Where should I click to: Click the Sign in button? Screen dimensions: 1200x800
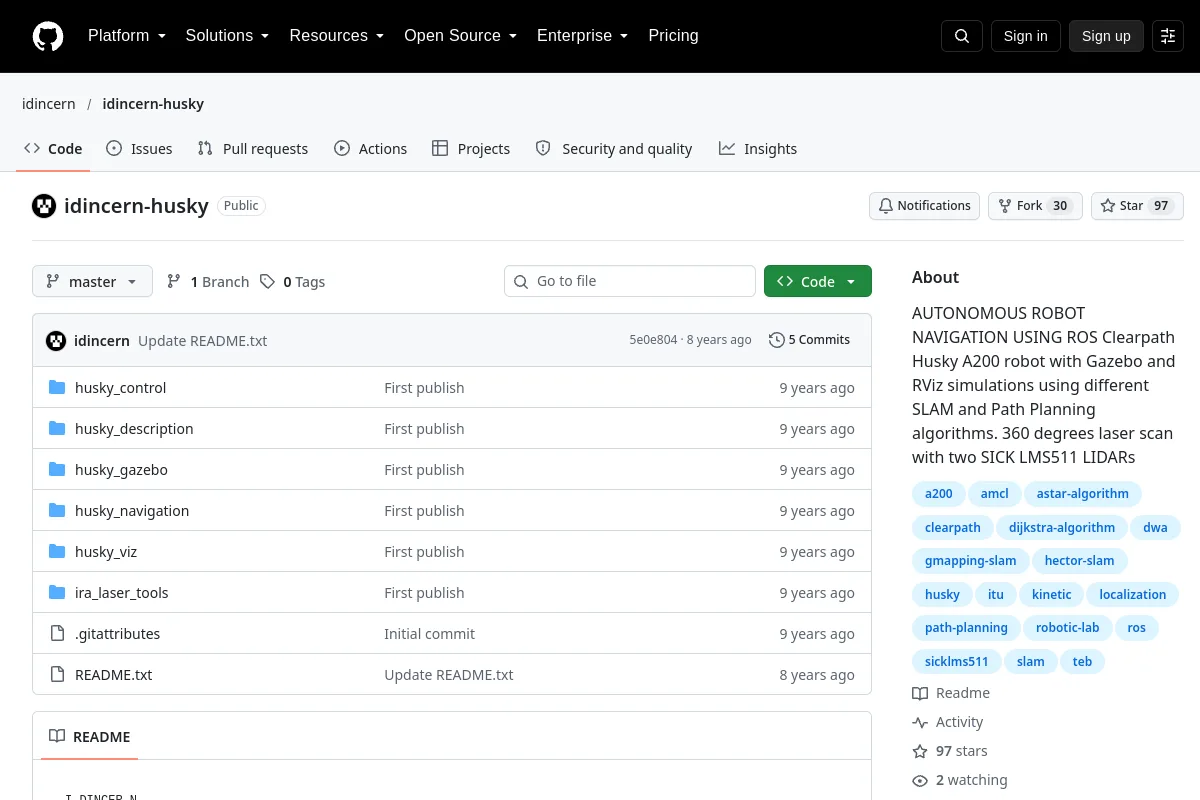coord(1025,36)
